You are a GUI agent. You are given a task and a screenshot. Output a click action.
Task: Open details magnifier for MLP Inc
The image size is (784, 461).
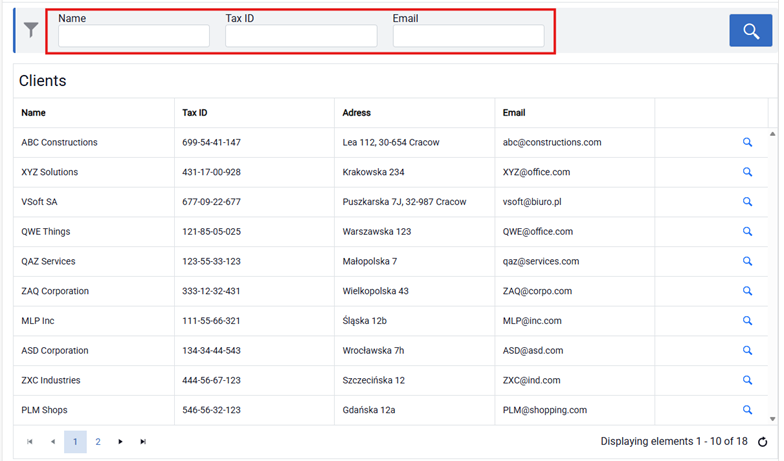pos(747,320)
